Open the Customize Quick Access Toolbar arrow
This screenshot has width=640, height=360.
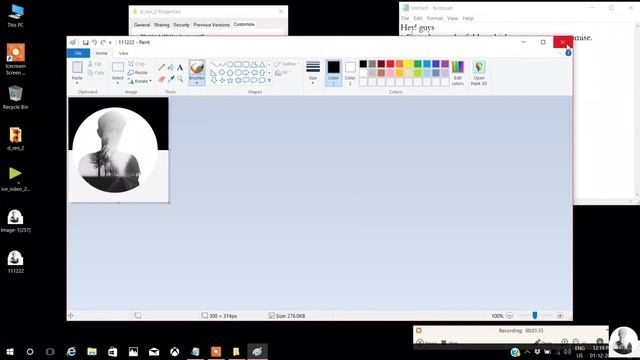110,42
